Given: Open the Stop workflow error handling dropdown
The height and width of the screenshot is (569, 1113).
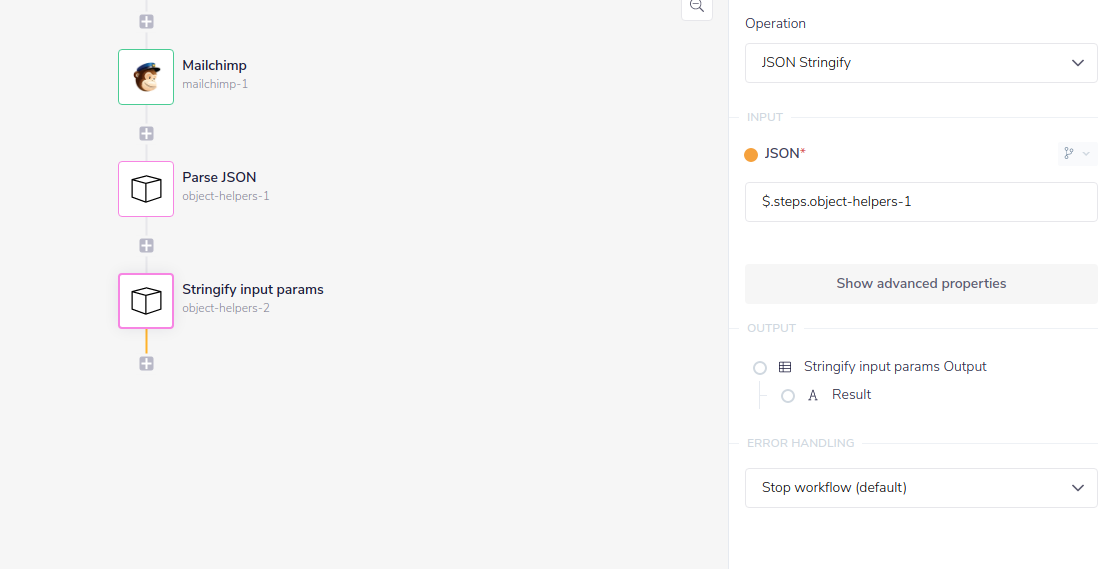Looking at the screenshot, I should [x=921, y=488].
